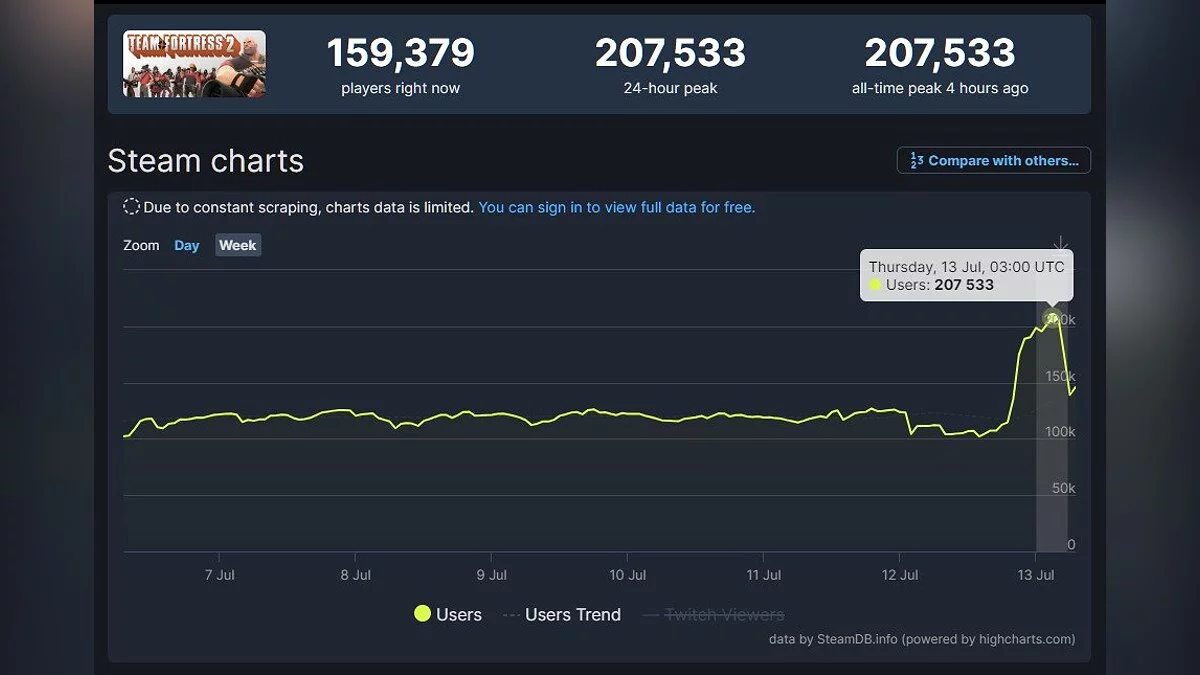Enable the Twitch Viewers legend series
The width and height of the screenshot is (1200, 675).
click(x=713, y=614)
